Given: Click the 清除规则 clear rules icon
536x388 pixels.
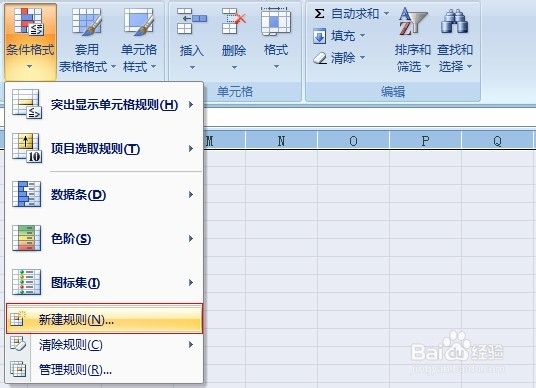Looking at the screenshot, I should 18,344.
